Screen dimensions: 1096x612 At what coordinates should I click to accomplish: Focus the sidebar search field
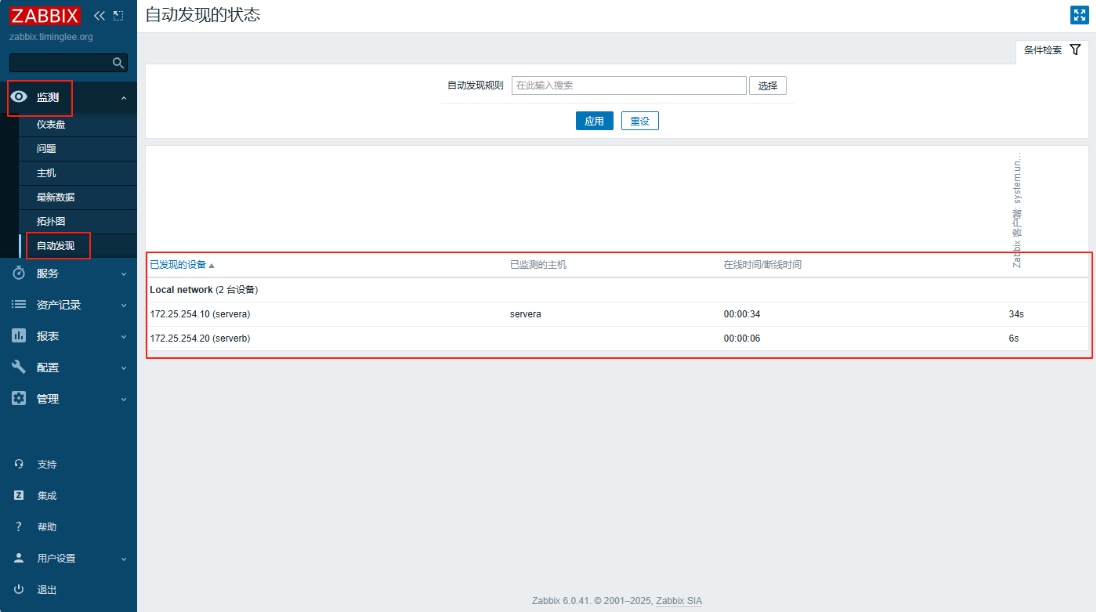(68, 63)
